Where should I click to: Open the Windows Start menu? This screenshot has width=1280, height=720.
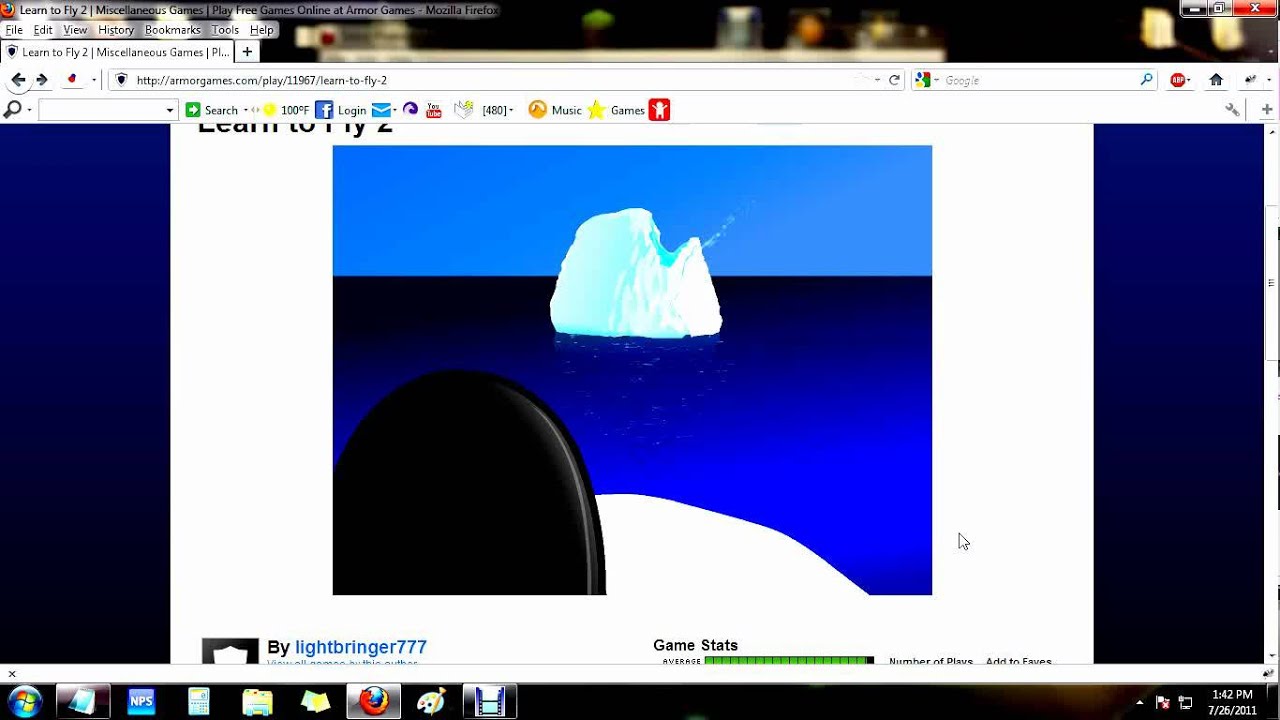tap(24, 701)
